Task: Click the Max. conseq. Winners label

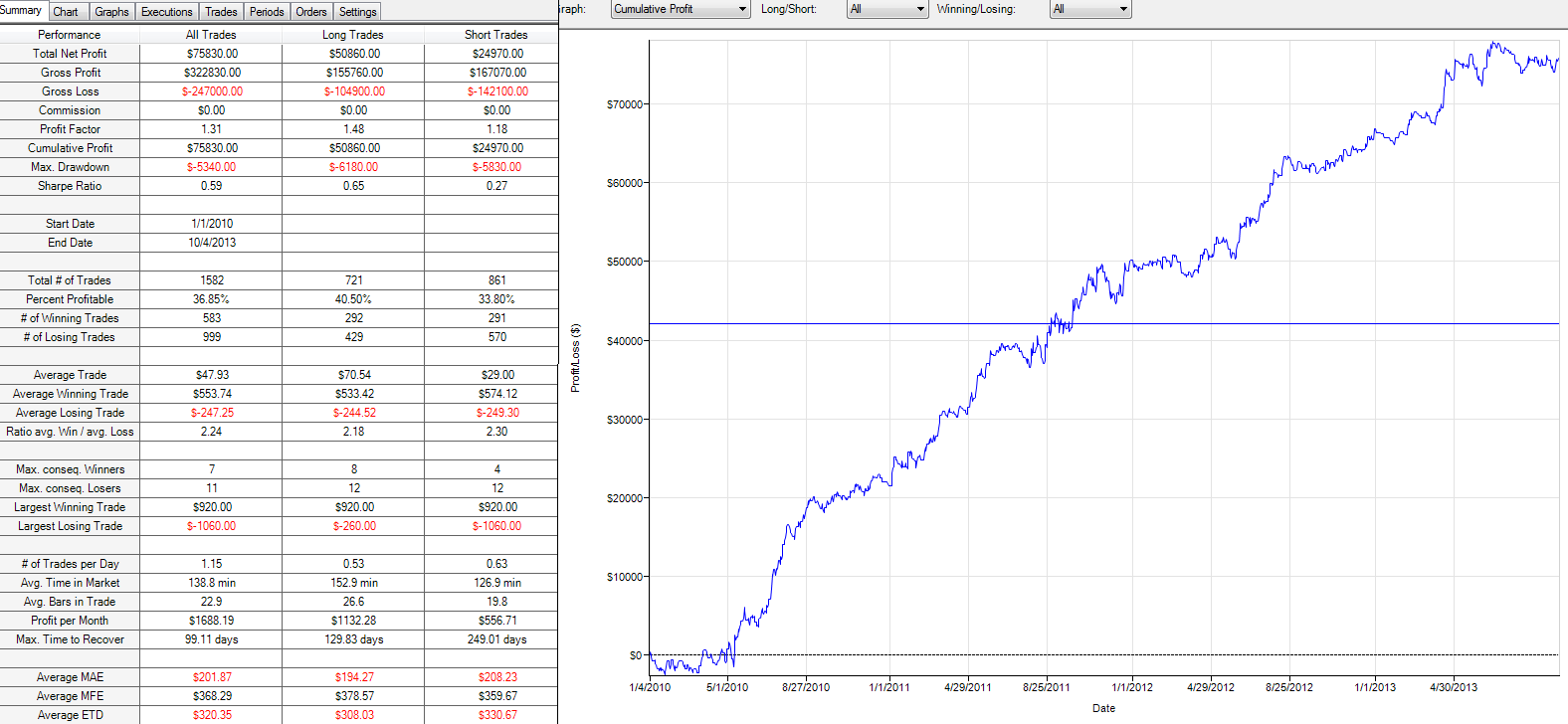Action: (x=70, y=469)
